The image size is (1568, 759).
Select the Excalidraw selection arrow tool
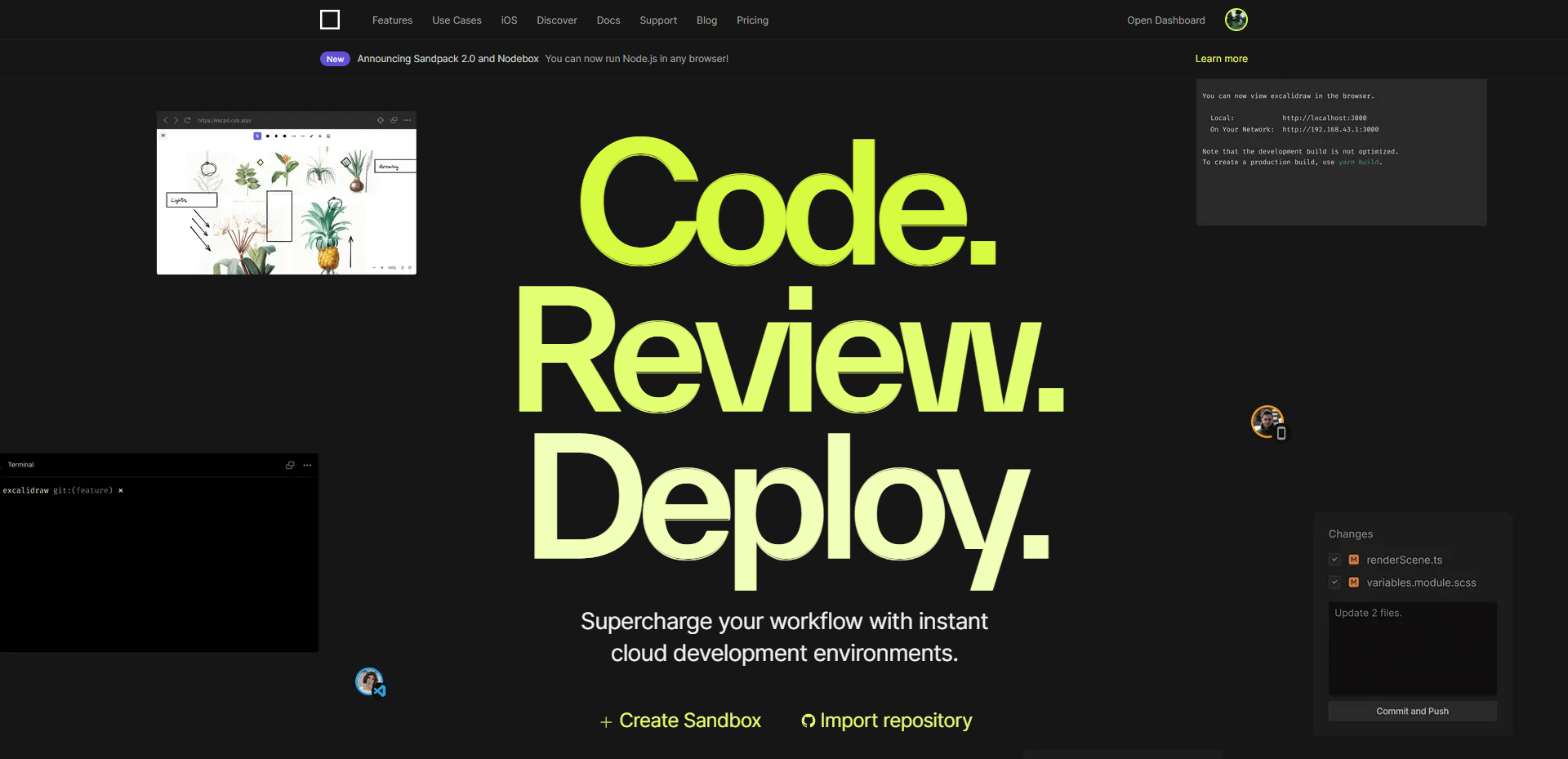pyautogui.click(x=257, y=136)
